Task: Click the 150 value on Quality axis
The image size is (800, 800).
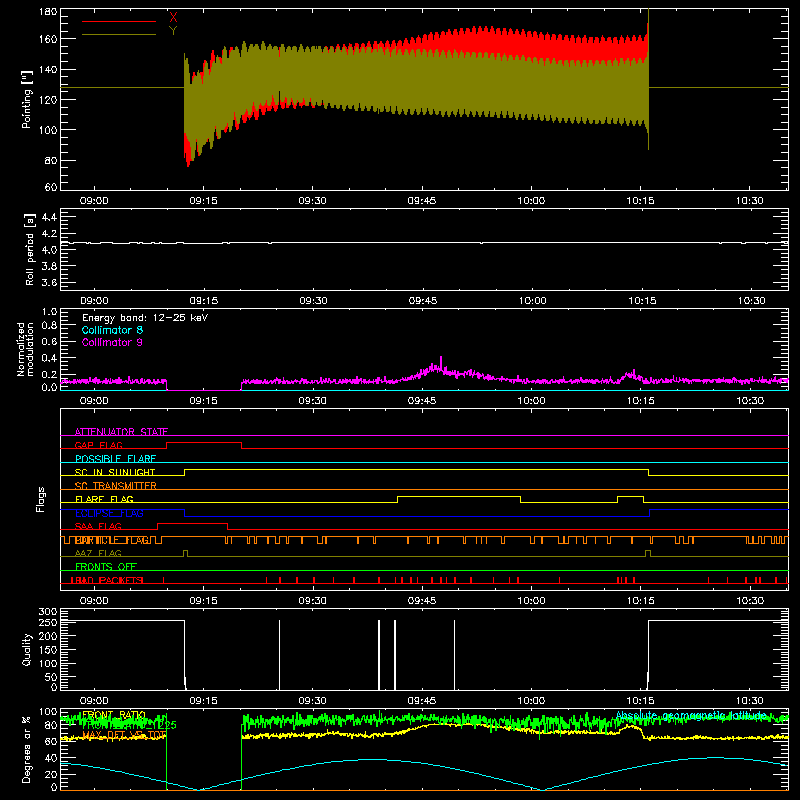Action: 48,650
